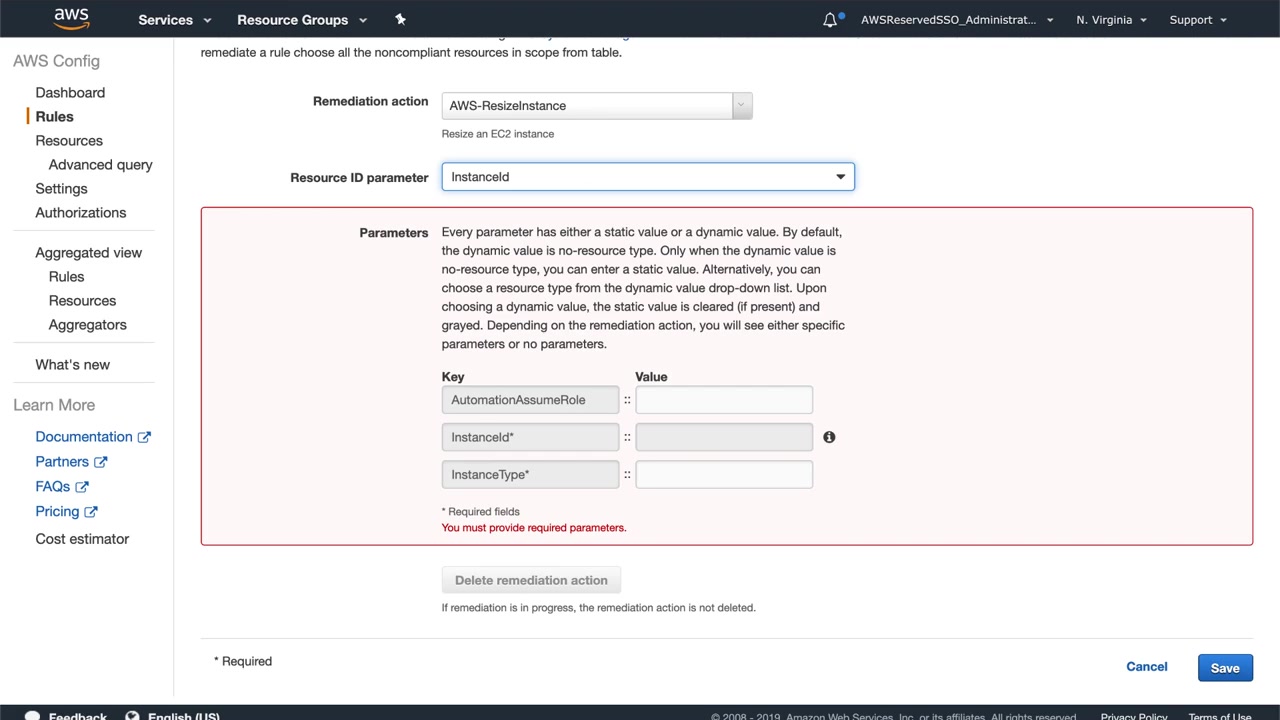Click the InstanceId info icon
Viewport: 1280px width, 720px height.
click(x=829, y=437)
